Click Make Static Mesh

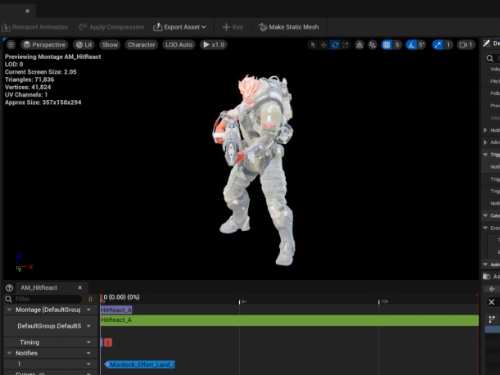289,27
